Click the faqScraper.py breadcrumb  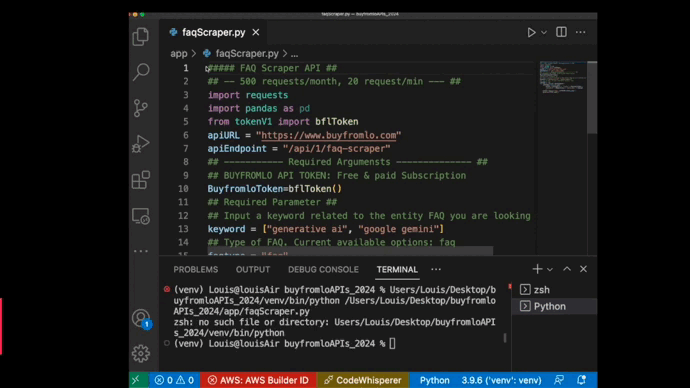pos(247,54)
